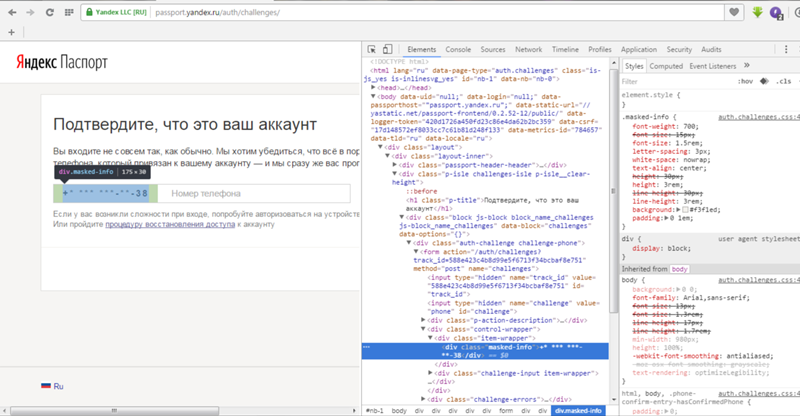Screen dimensions: 800x416
Task: Open the Application tab
Action: (639, 50)
